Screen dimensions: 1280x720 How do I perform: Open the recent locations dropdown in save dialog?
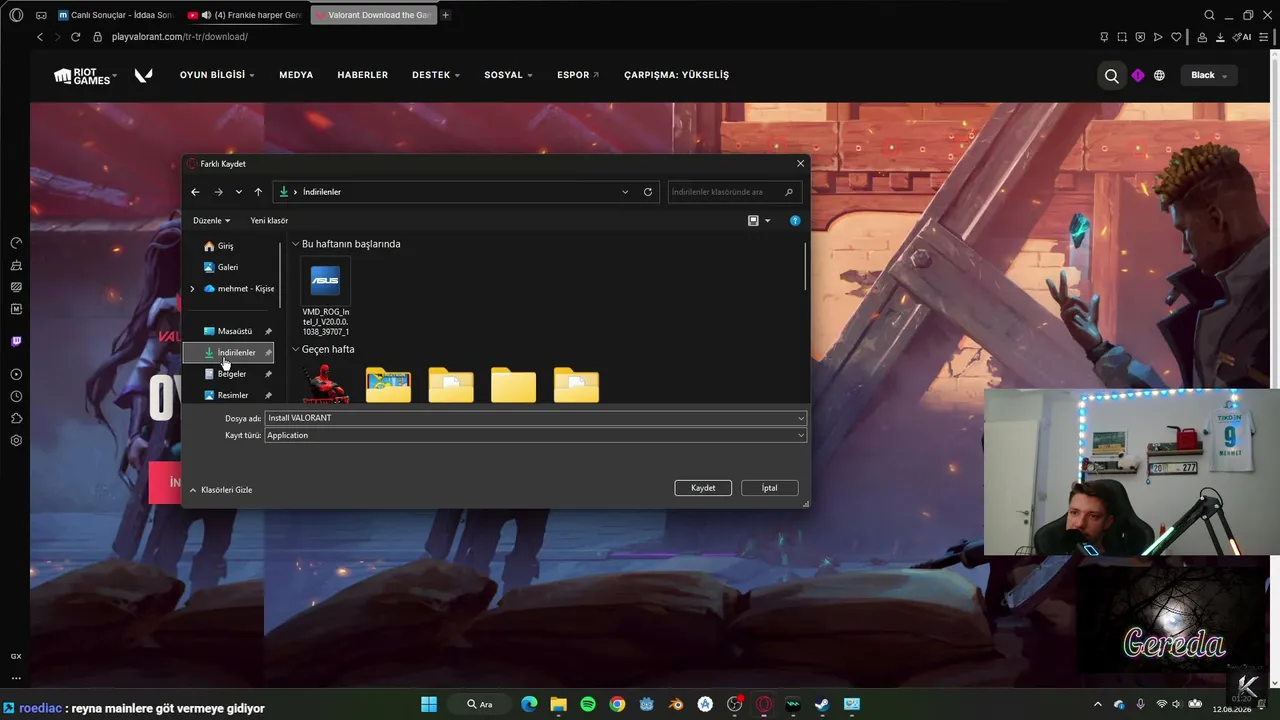point(238,192)
